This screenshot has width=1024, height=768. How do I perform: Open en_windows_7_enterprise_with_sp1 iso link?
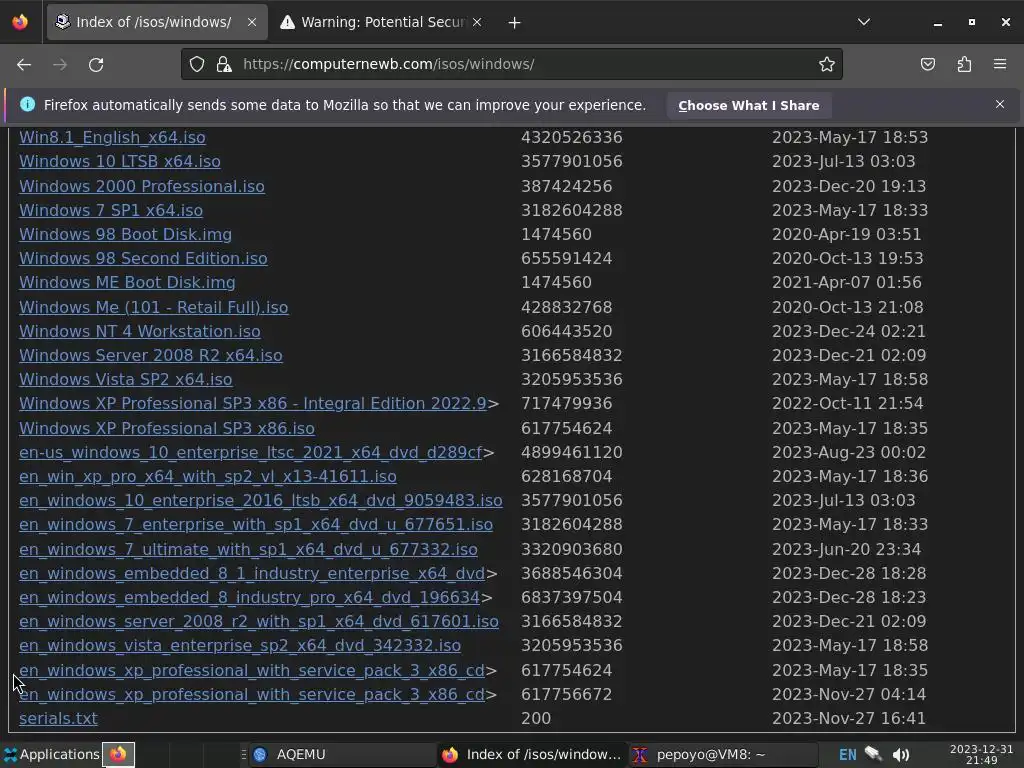click(x=256, y=525)
